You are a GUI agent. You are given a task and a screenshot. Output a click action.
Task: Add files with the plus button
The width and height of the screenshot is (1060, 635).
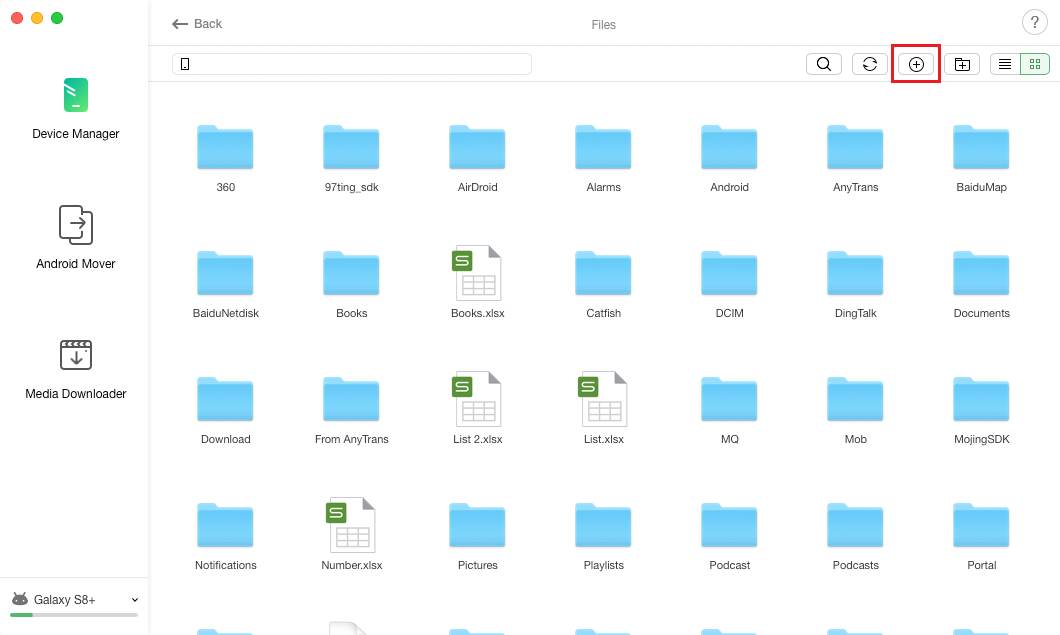click(x=916, y=64)
